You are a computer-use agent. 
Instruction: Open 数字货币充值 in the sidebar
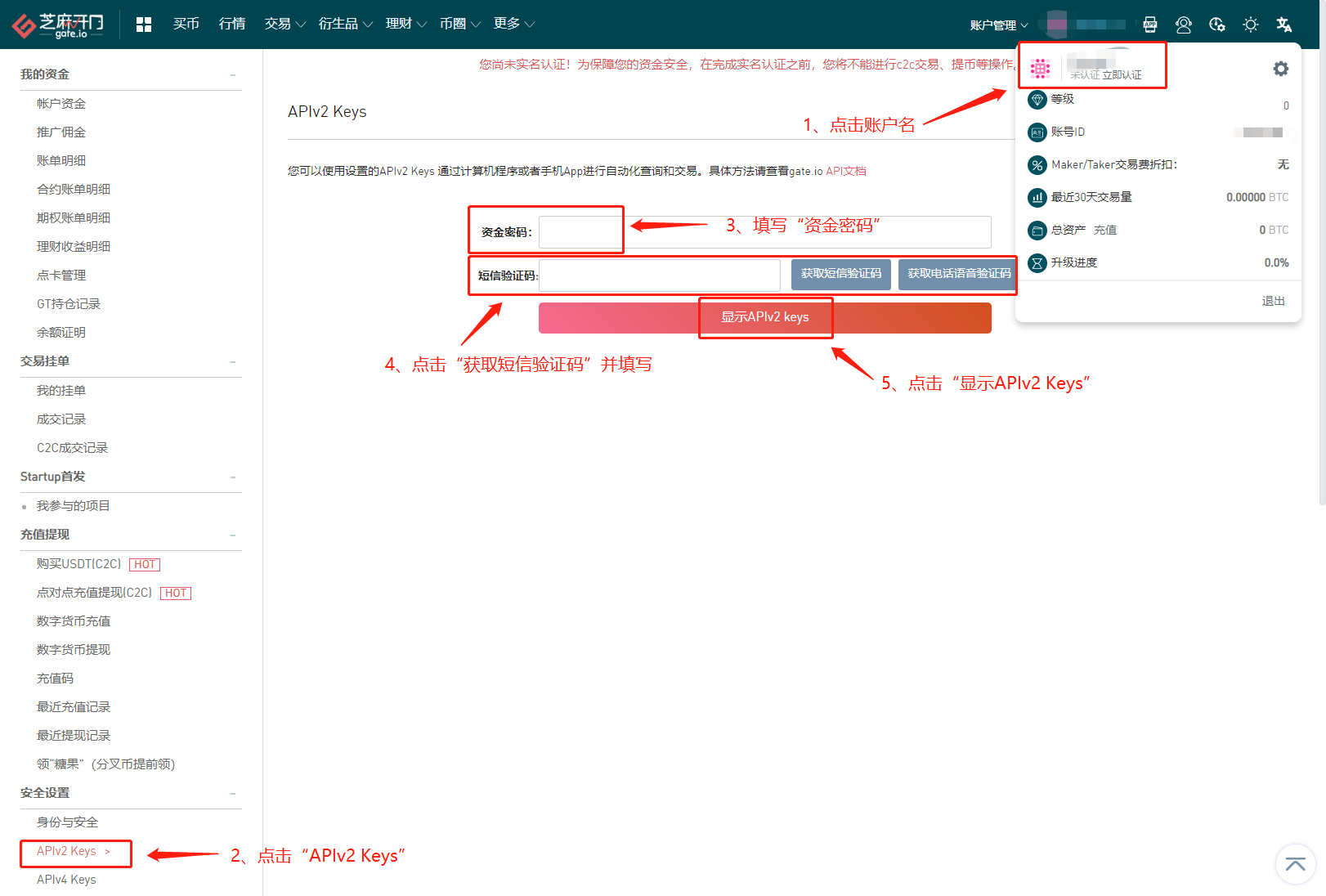coord(74,621)
